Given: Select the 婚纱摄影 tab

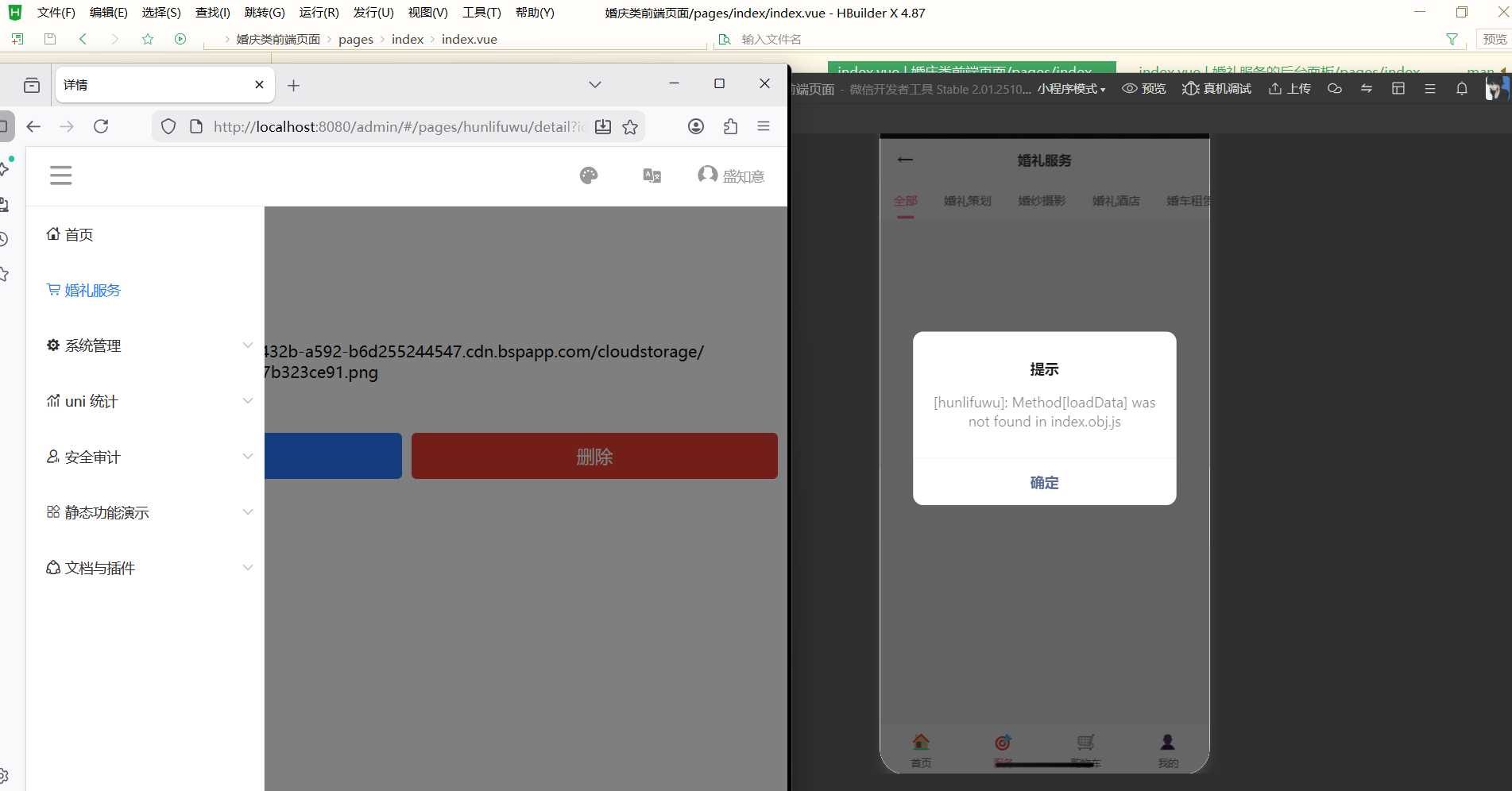Looking at the screenshot, I should 1042,201.
